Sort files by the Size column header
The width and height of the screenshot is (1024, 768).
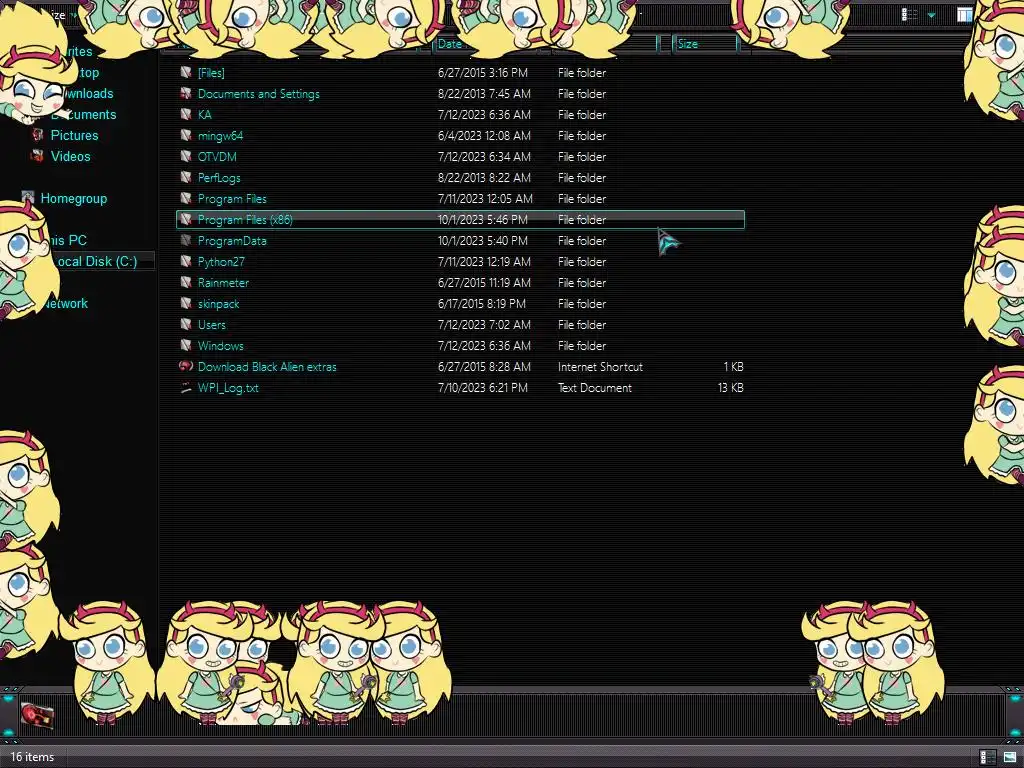pos(687,44)
